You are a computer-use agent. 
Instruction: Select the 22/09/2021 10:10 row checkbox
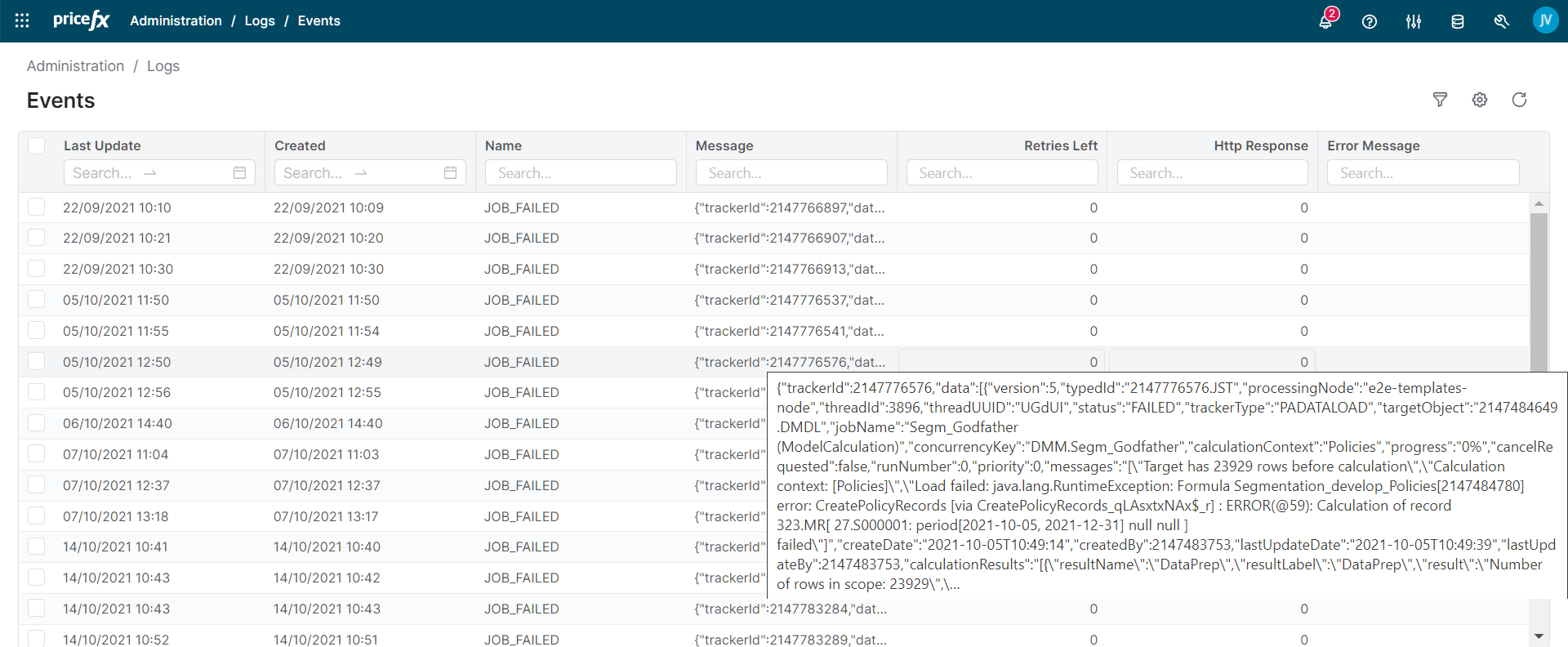click(x=37, y=207)
